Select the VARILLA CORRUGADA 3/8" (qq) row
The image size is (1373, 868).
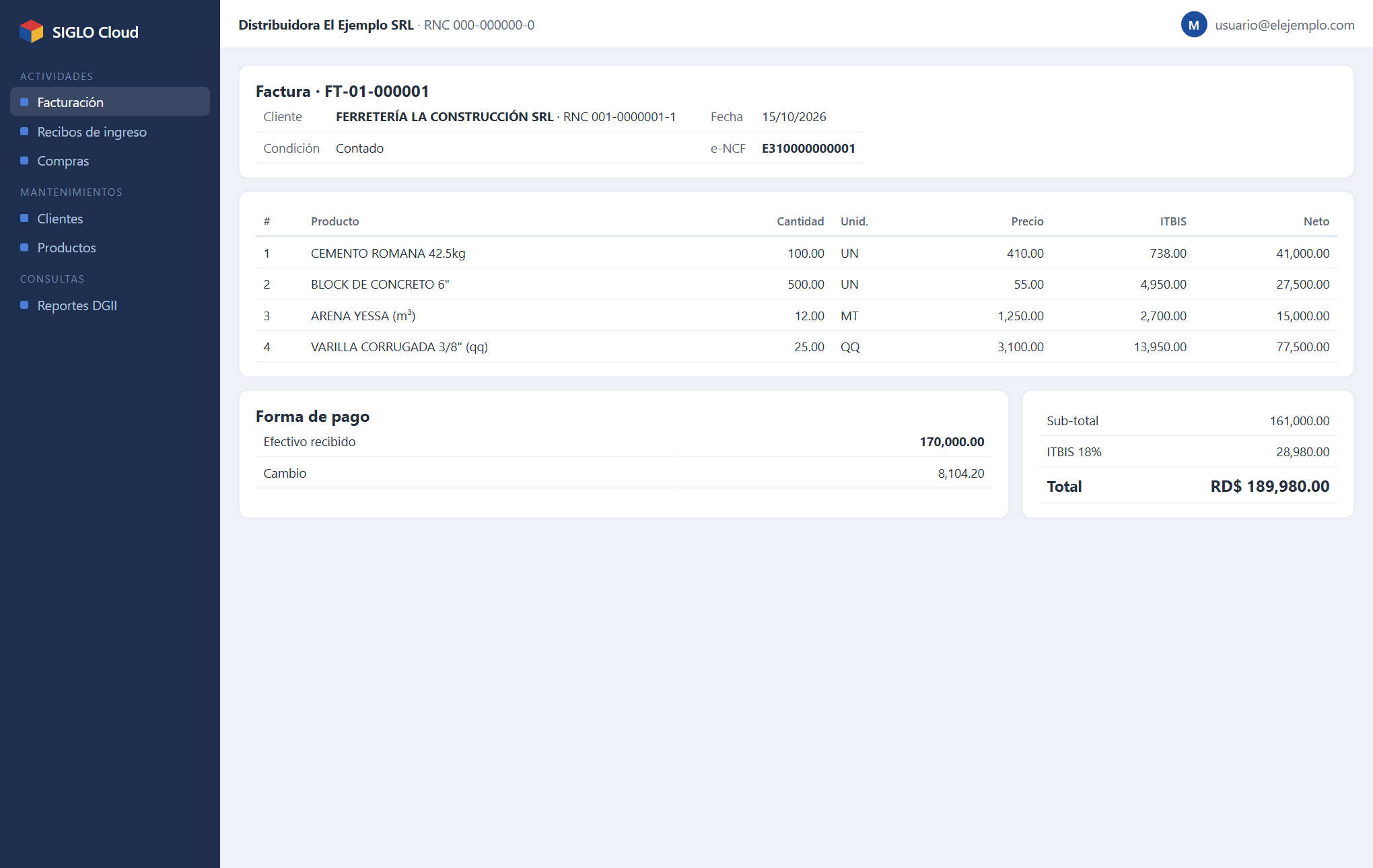coord(796,347)
